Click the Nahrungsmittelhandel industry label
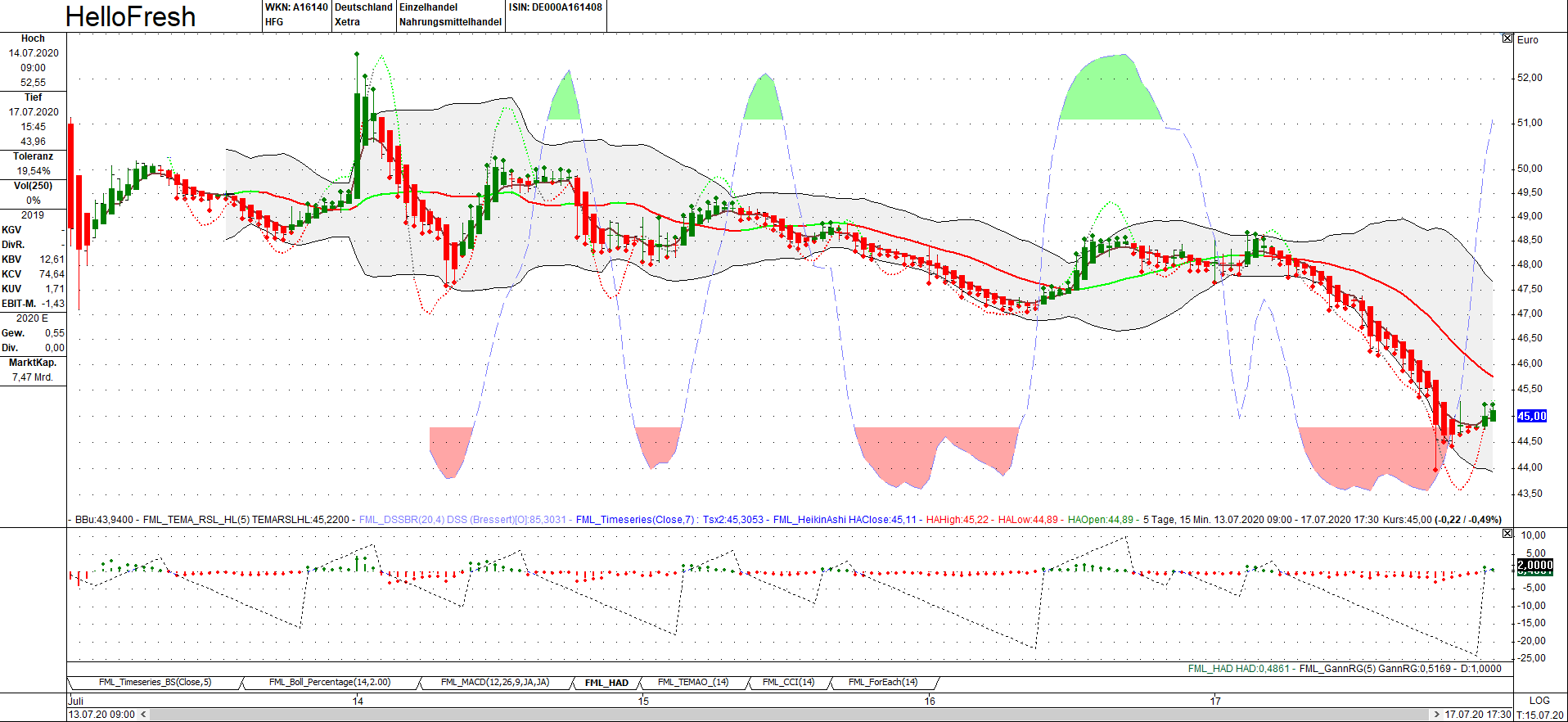Viewport: 1568px width, 722px height. coord(450,22)
